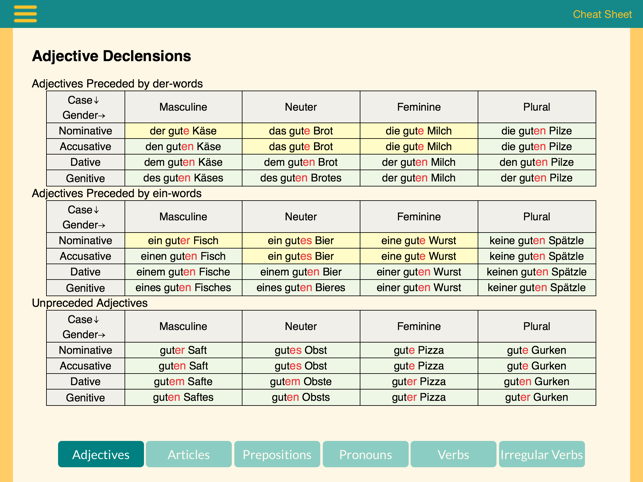Click the 'der gute Käse' cell
The width and height of the screenshot is (643, 482).
(183, 131)
